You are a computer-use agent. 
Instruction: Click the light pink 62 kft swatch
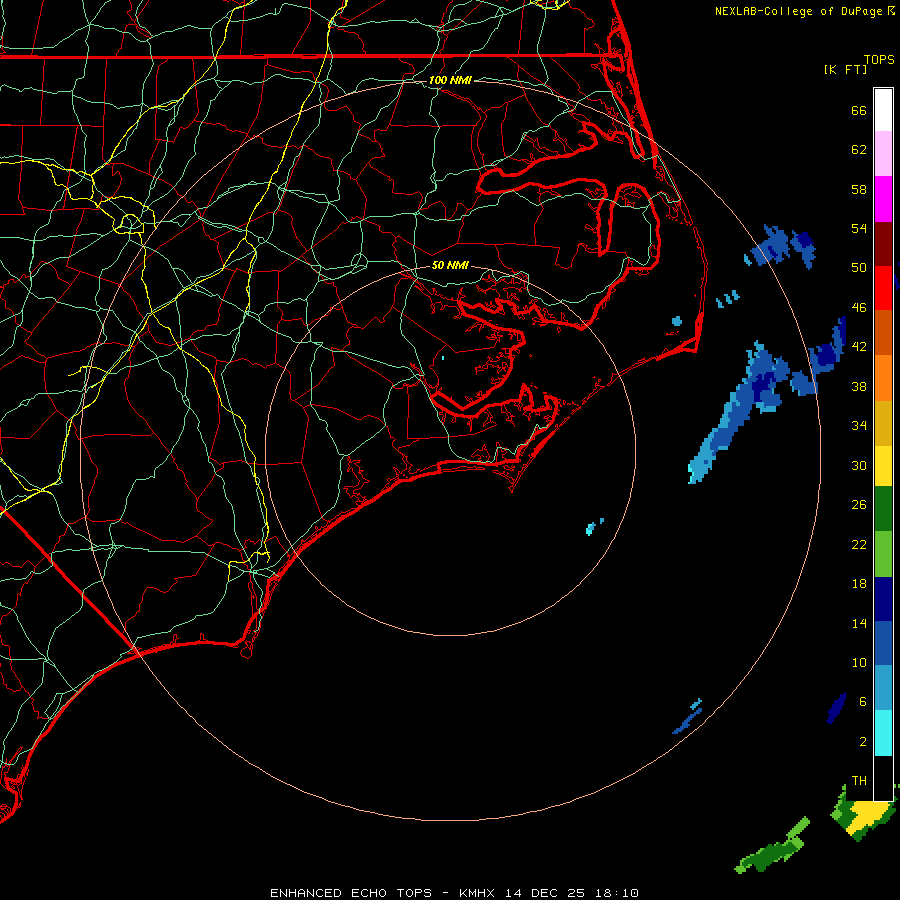click(x=883, y=154)
